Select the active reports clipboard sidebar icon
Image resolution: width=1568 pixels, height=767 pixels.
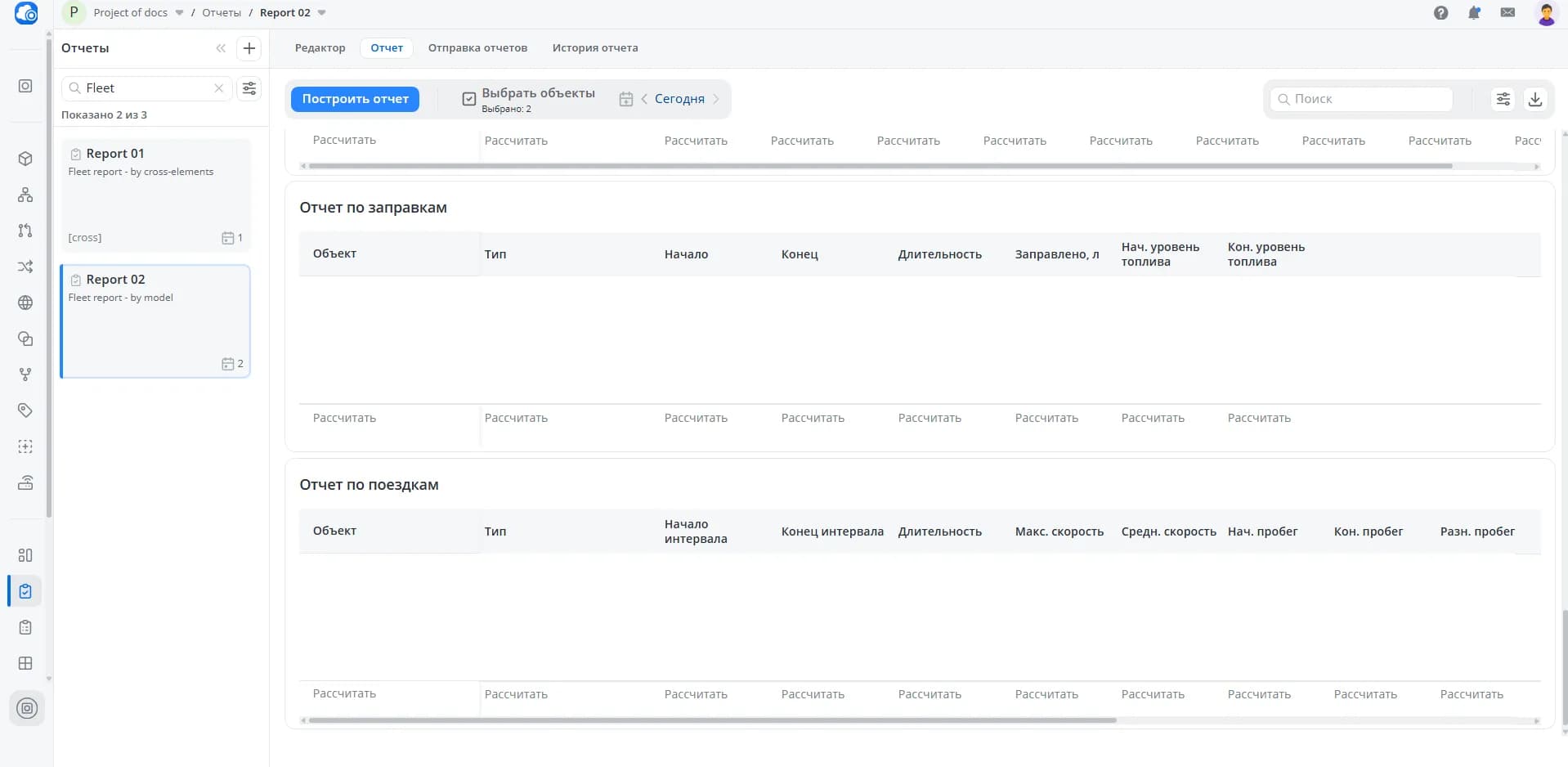tap(25, 591)
